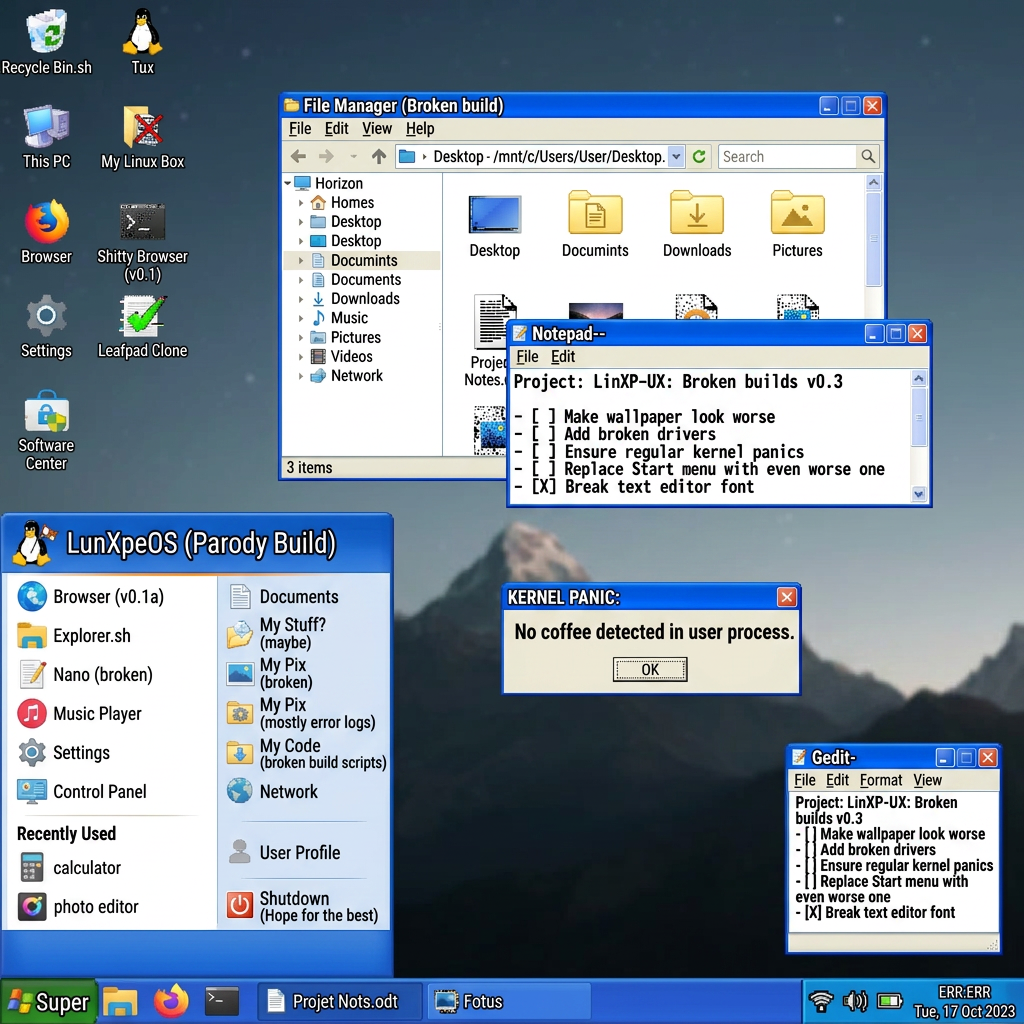Image resolution: width=1024 pixels, height=1024 pixels.
Task: Open File menu in File Manager
Action: (300, 129)
